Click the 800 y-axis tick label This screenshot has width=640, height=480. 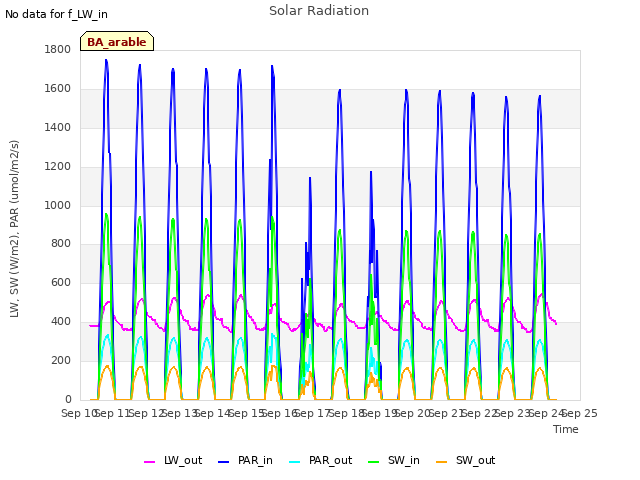(x=61, y=244)
